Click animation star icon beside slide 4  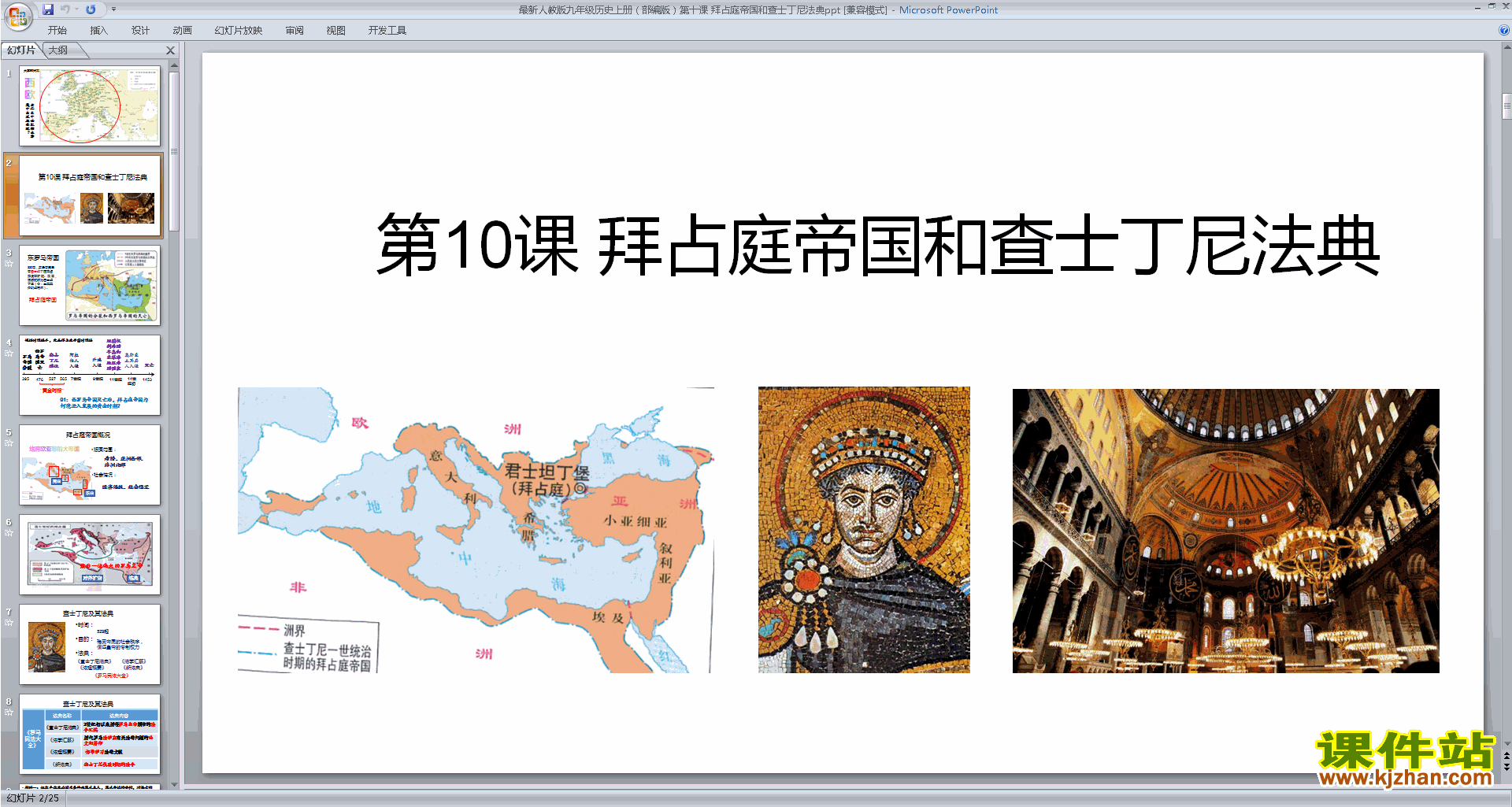[9, 354]
